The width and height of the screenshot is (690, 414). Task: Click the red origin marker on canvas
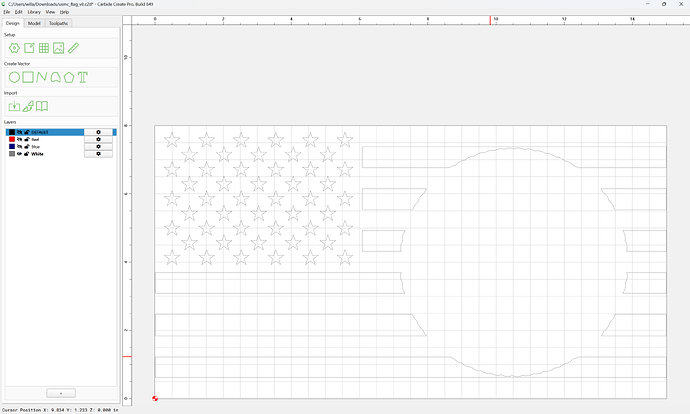pyautogui.click(x=155, y=398)
